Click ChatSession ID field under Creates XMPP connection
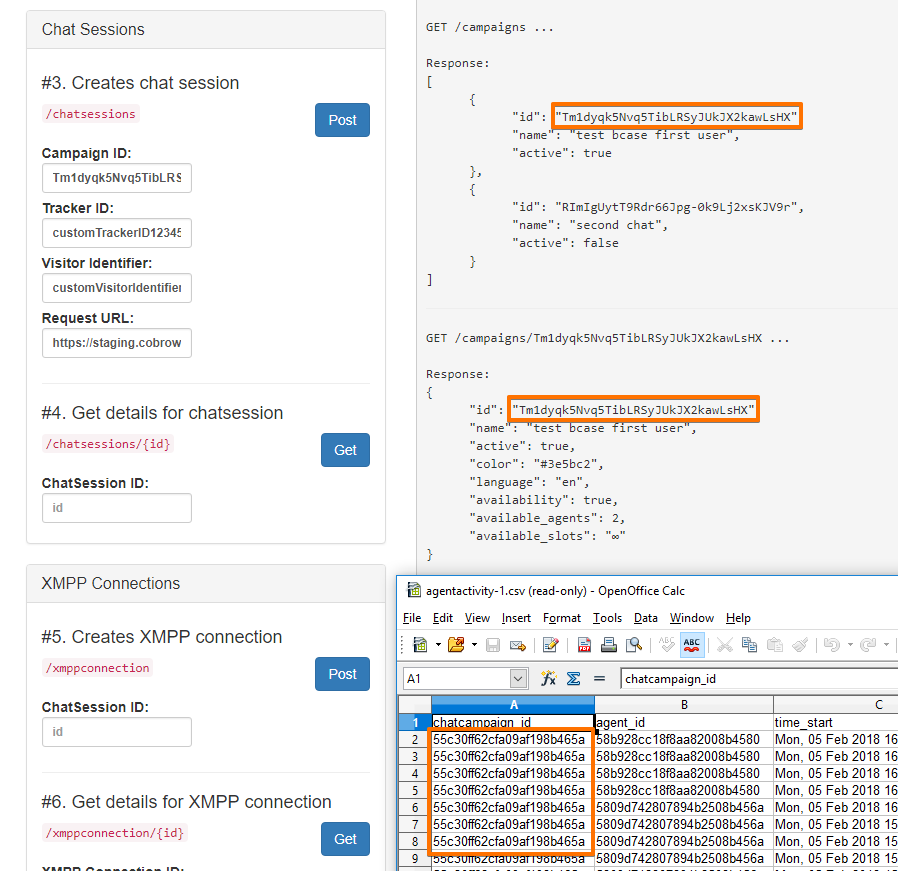Screen dimensions: 898x871 [x=117, y=732]
